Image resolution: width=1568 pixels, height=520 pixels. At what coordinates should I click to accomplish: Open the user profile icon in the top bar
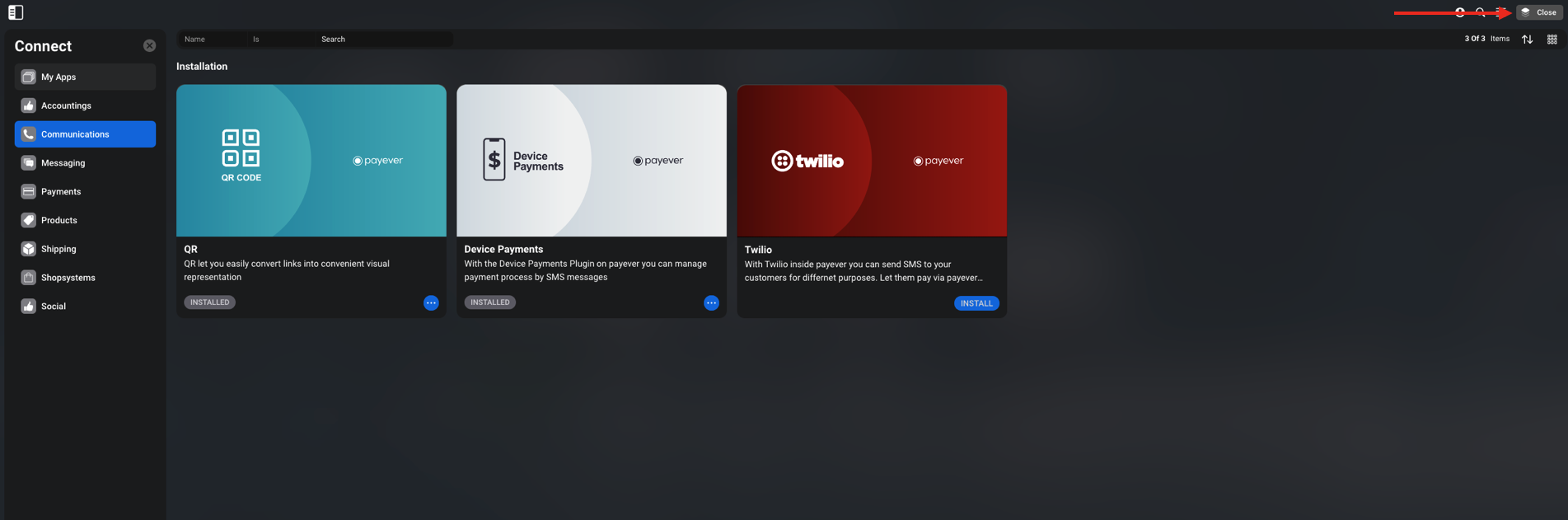pyautogui.click(x=1460, y=12)
